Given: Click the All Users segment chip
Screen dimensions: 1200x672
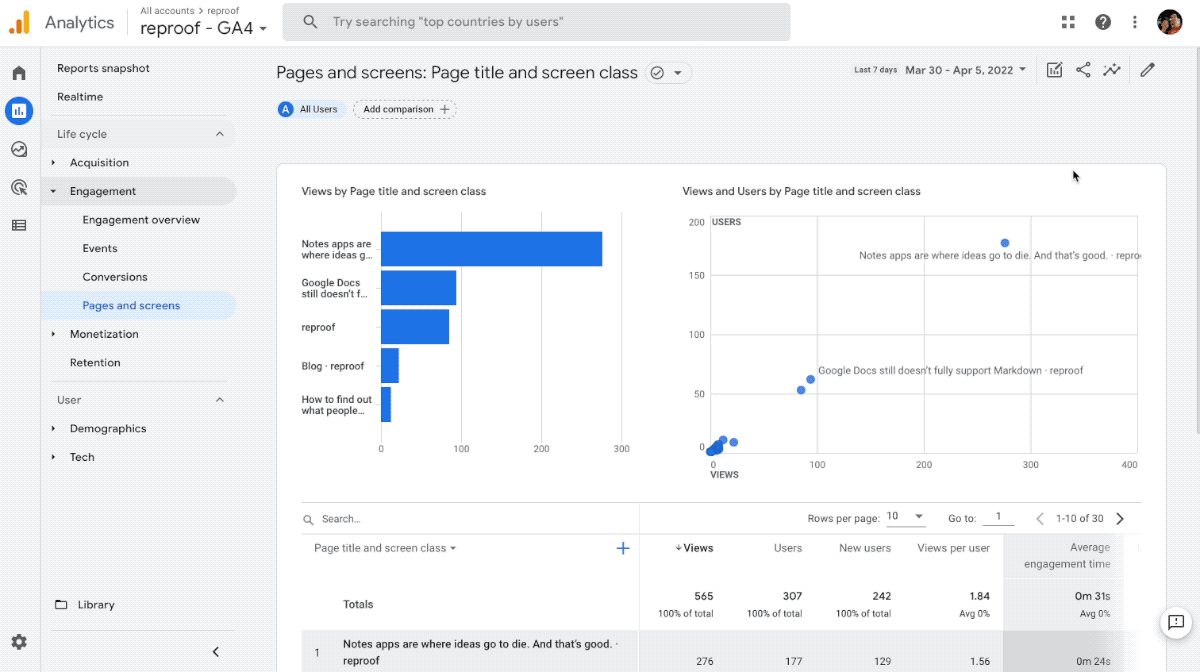Looking at the screenshot, I should click(x=311, y=109).
